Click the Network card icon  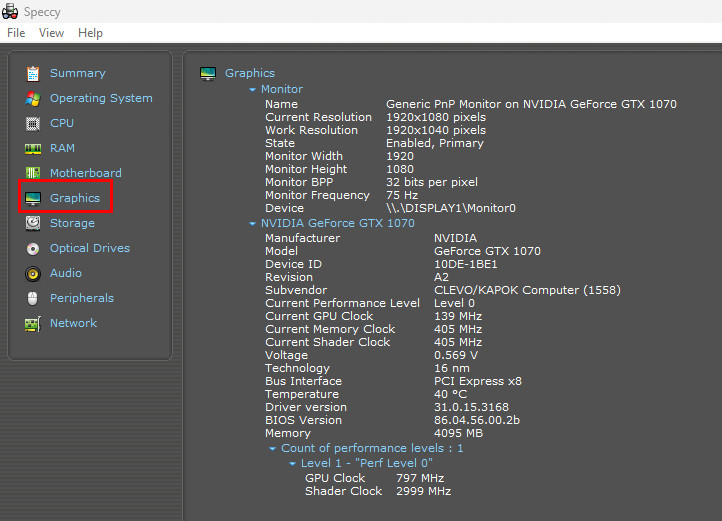[33, 324]
